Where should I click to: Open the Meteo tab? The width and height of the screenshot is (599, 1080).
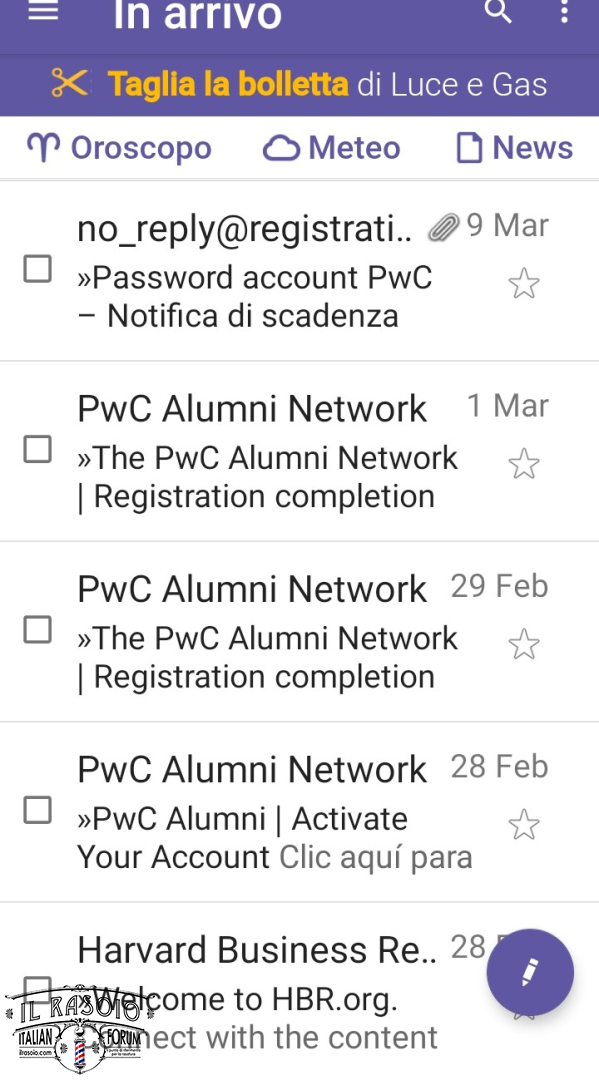pos(332,148)
